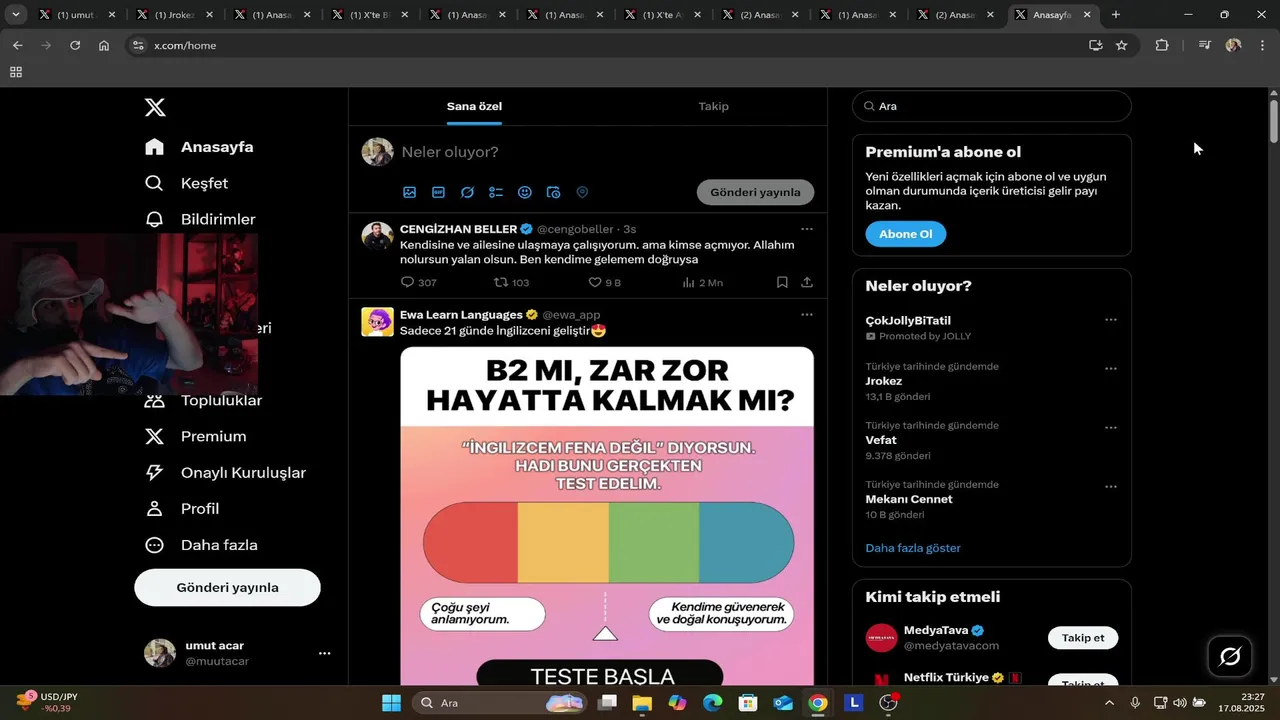Open Jrokez trending topic
Screen dimensions: 1280x720
(884, 381)
